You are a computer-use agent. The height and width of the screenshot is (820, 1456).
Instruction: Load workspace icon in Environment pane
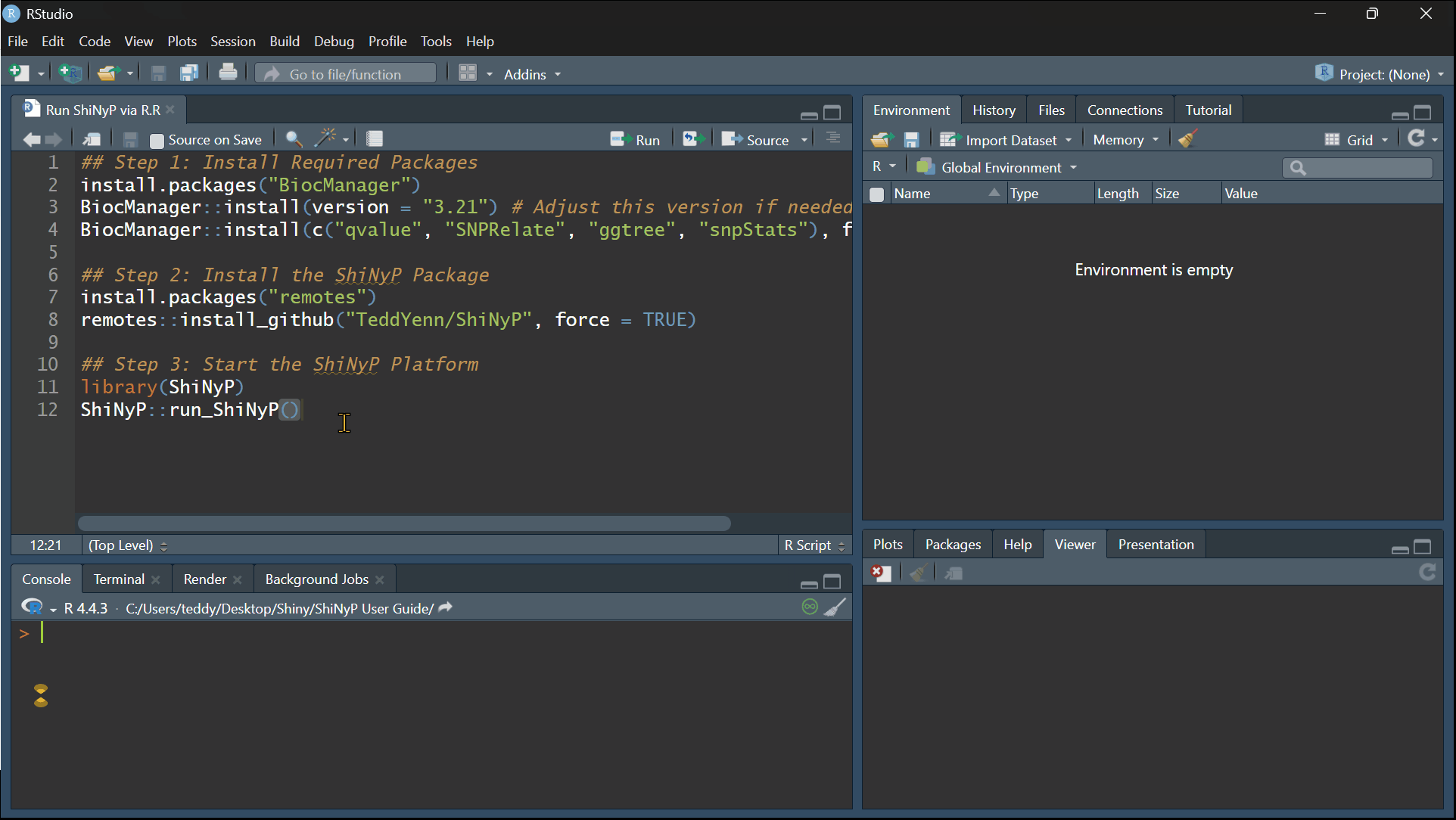(881, 139)
